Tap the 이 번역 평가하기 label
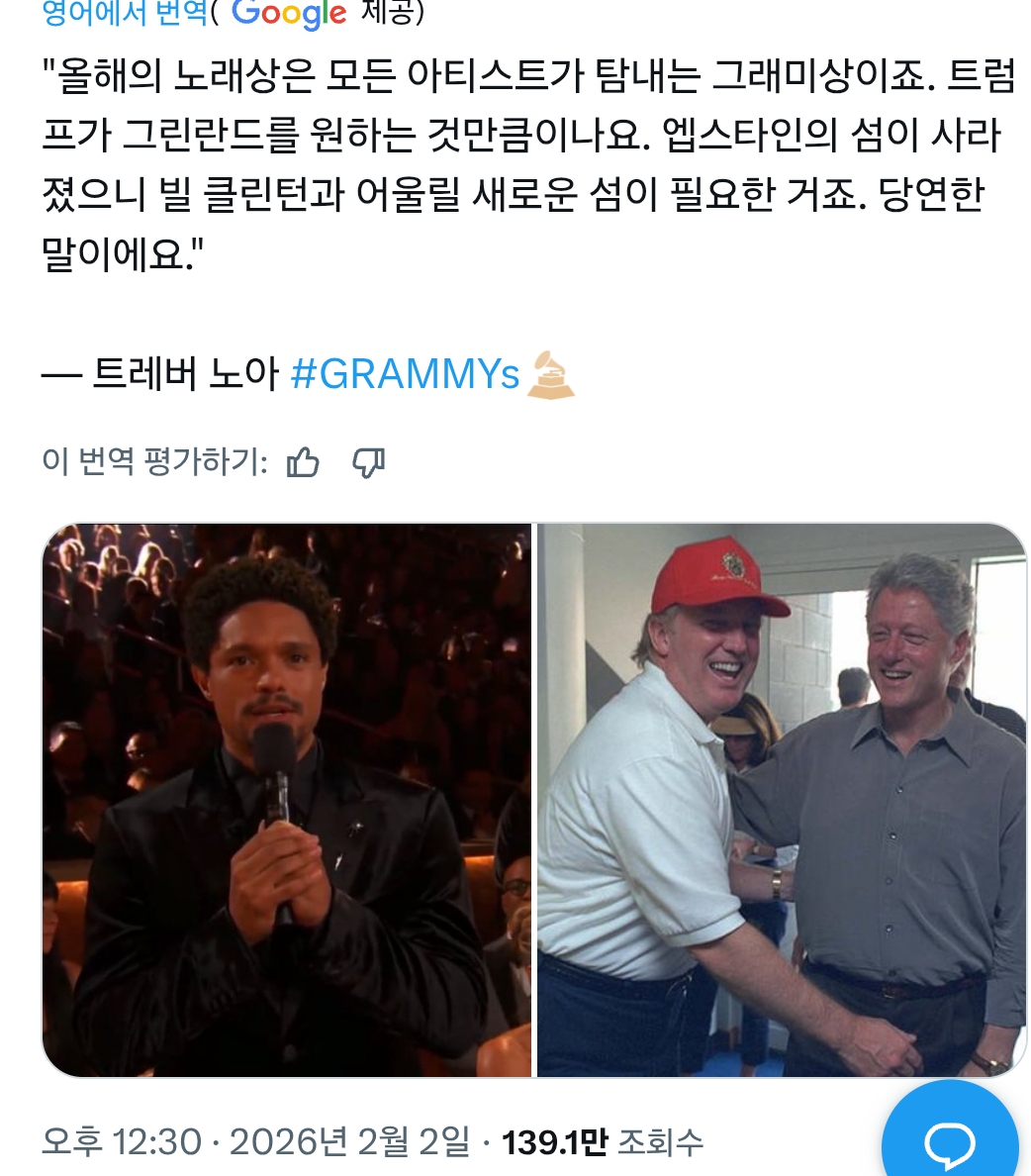The height and width of the screenshot is (1176, 1031). (154, 461)
